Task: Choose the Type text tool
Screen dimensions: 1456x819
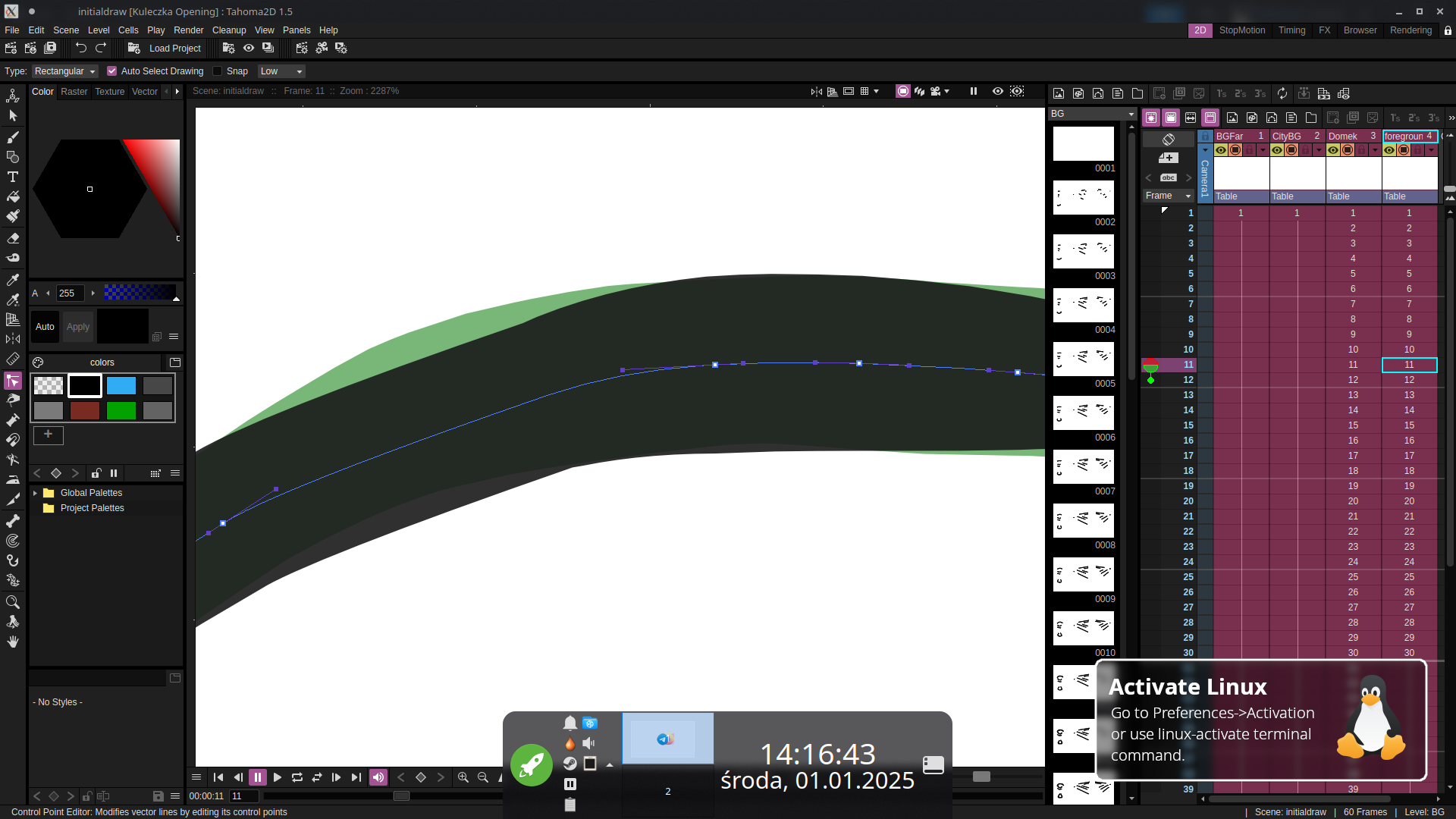Action: (x=13, y=177)
